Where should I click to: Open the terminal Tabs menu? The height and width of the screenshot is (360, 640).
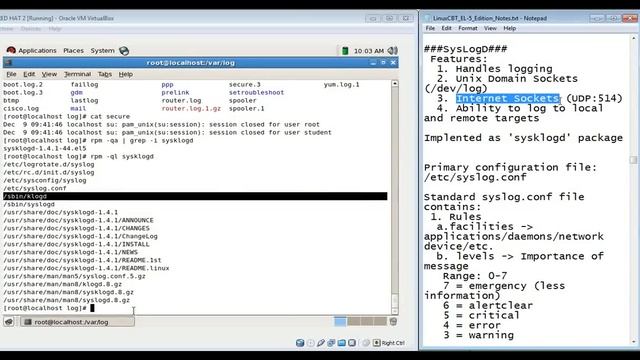(x=104, y=74)
